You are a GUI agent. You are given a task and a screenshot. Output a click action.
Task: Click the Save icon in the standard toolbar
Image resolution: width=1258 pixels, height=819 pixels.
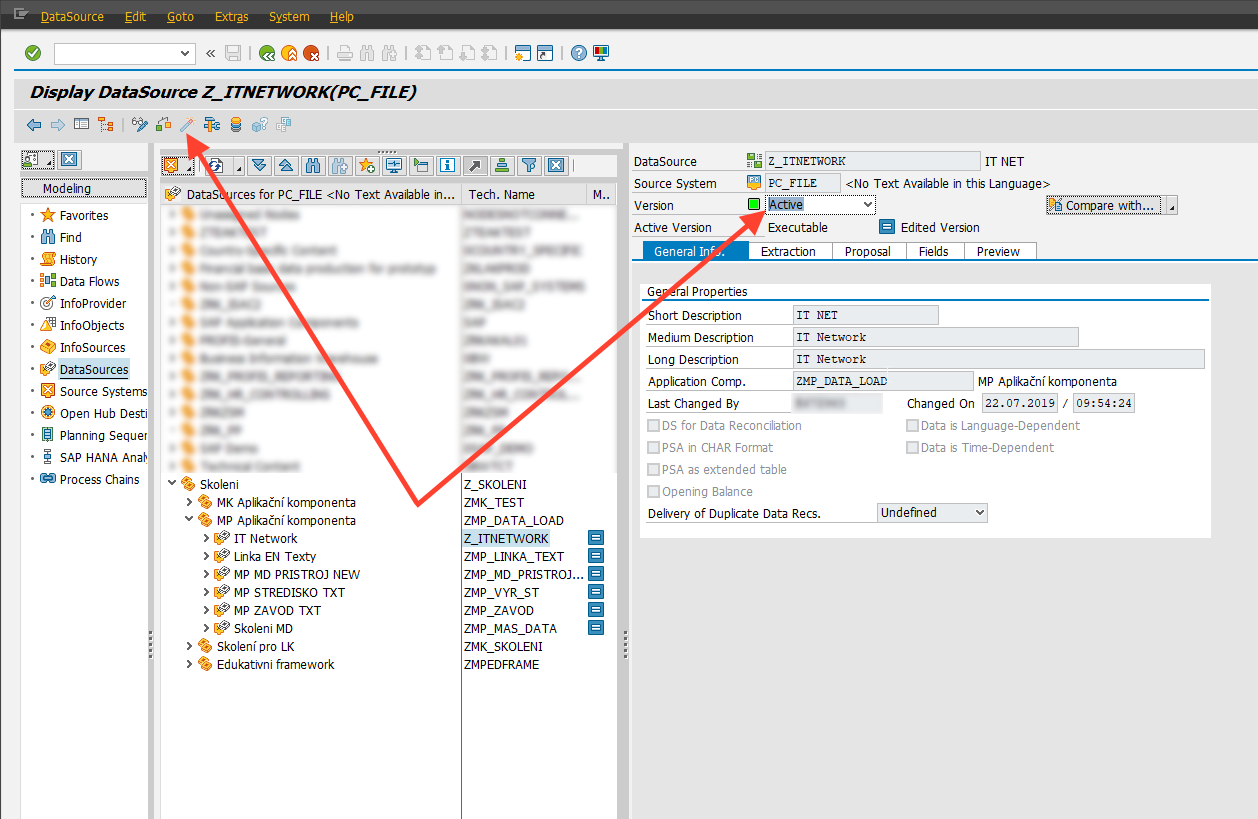pos(233,53)
